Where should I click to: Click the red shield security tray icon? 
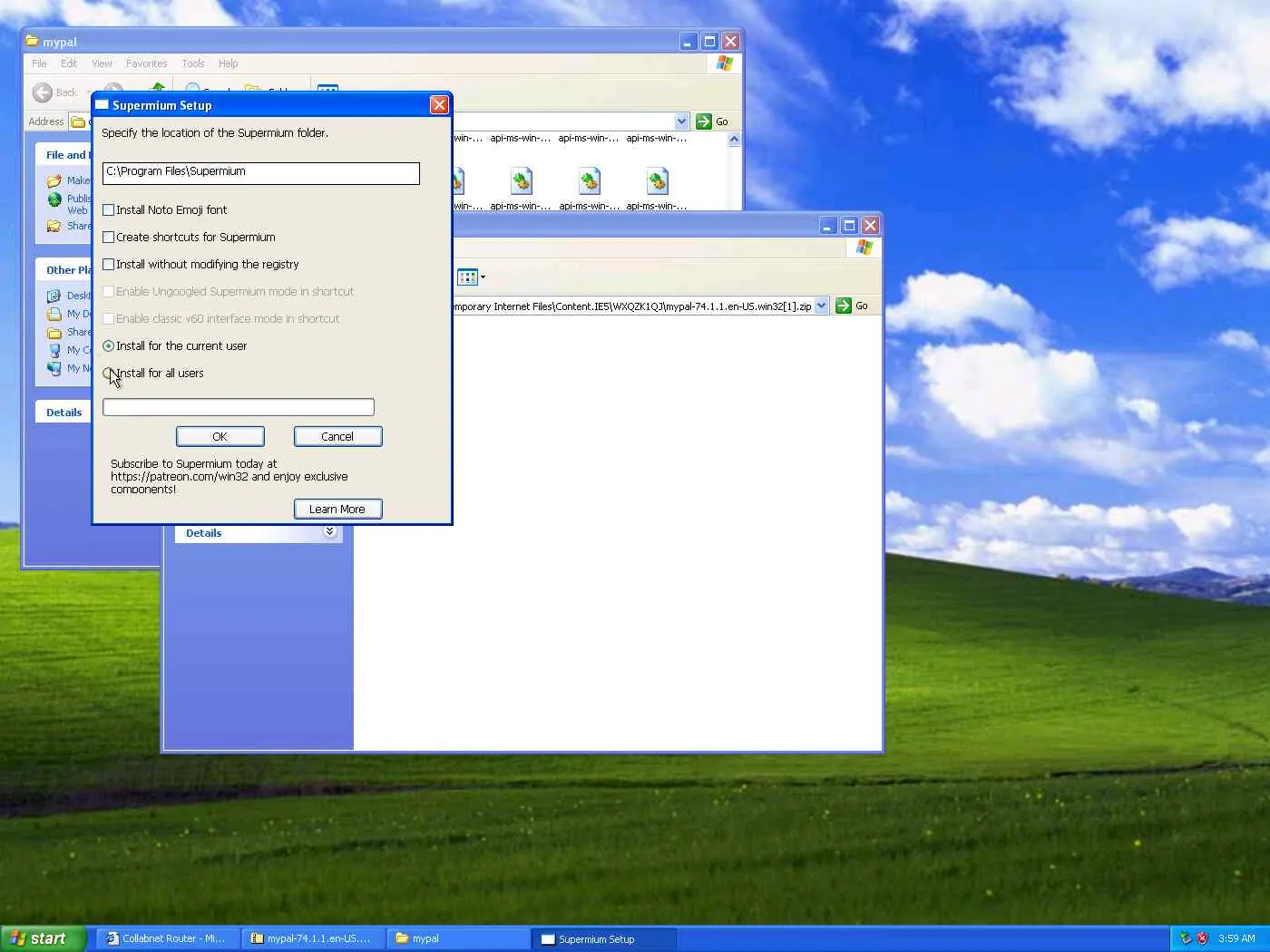point(1203,938)
